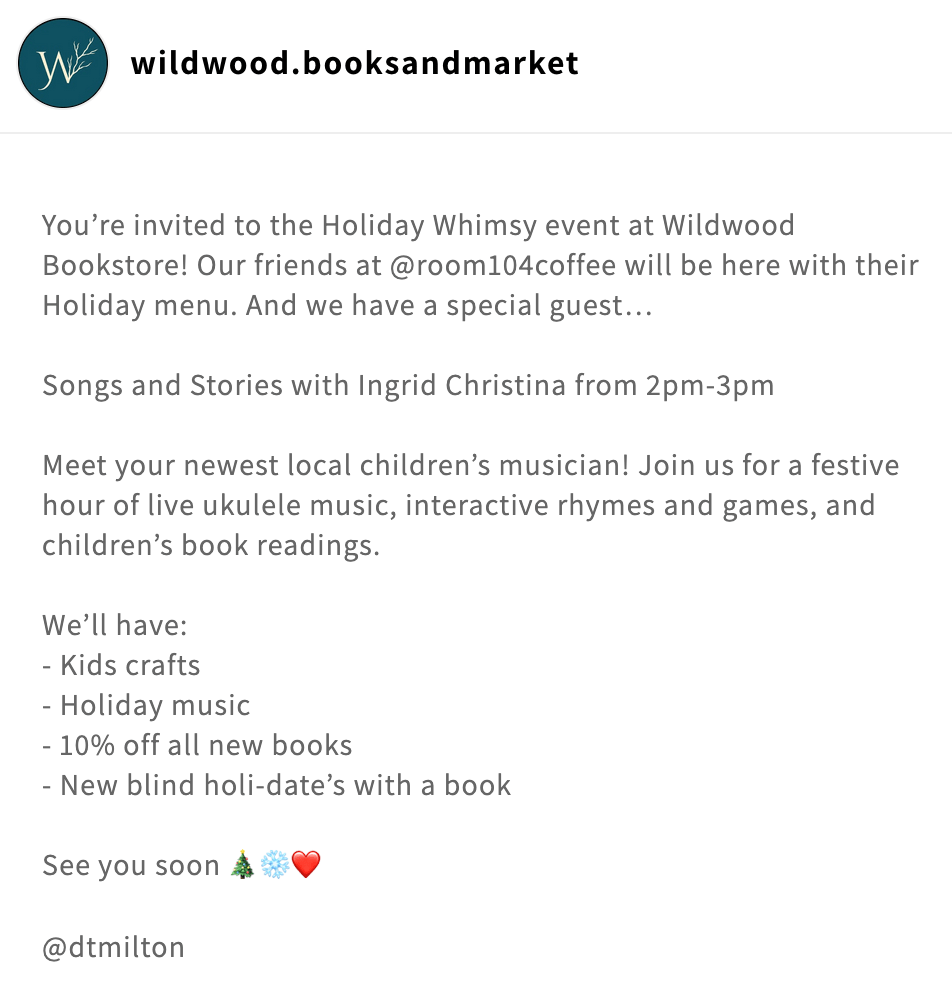Click the Wildwood profile avatar logo
The image size is (952, 998).
[63, 63]
